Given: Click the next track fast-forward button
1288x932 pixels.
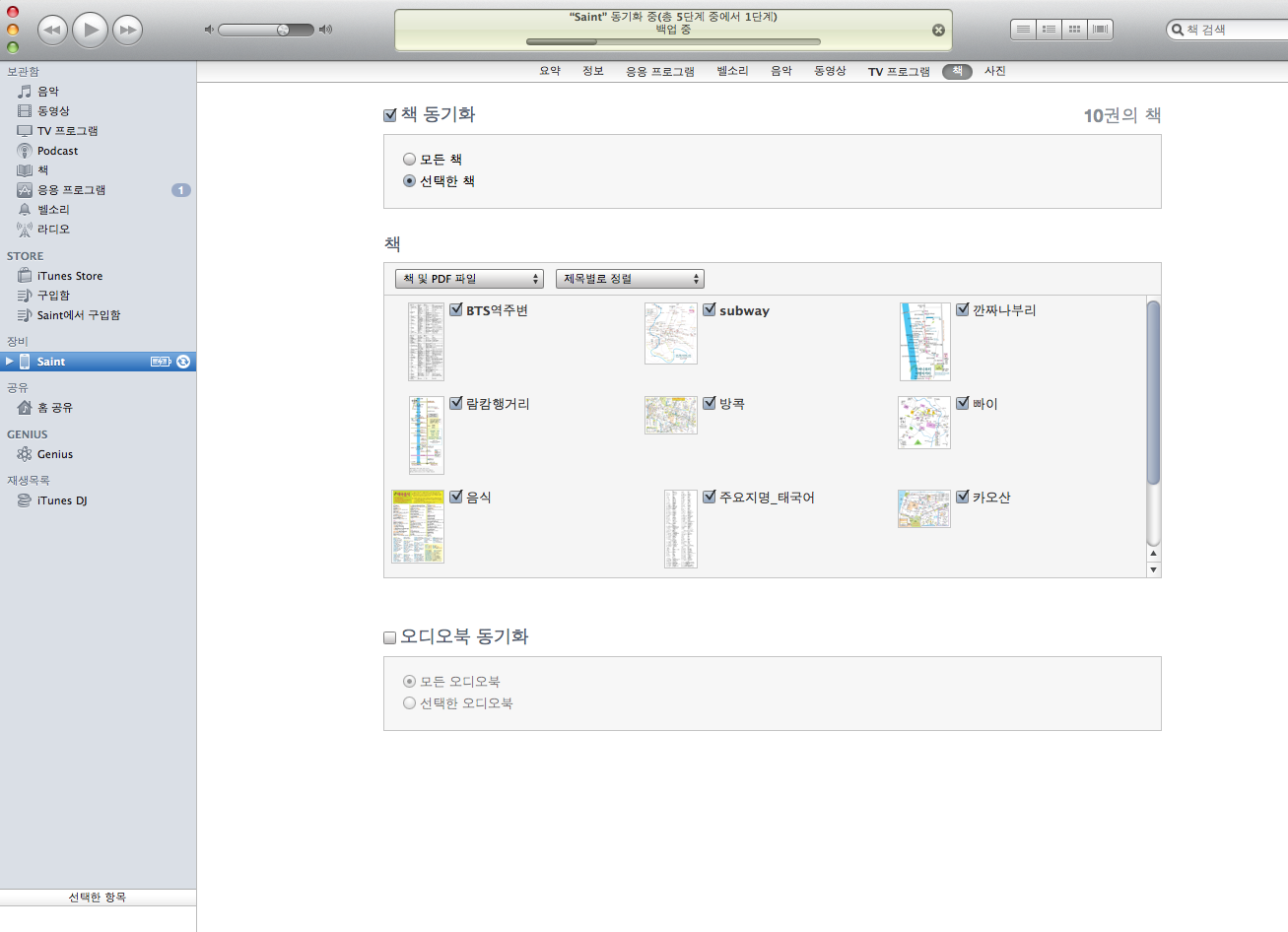Looking at the screenshot, I should (x=128, y=30).
